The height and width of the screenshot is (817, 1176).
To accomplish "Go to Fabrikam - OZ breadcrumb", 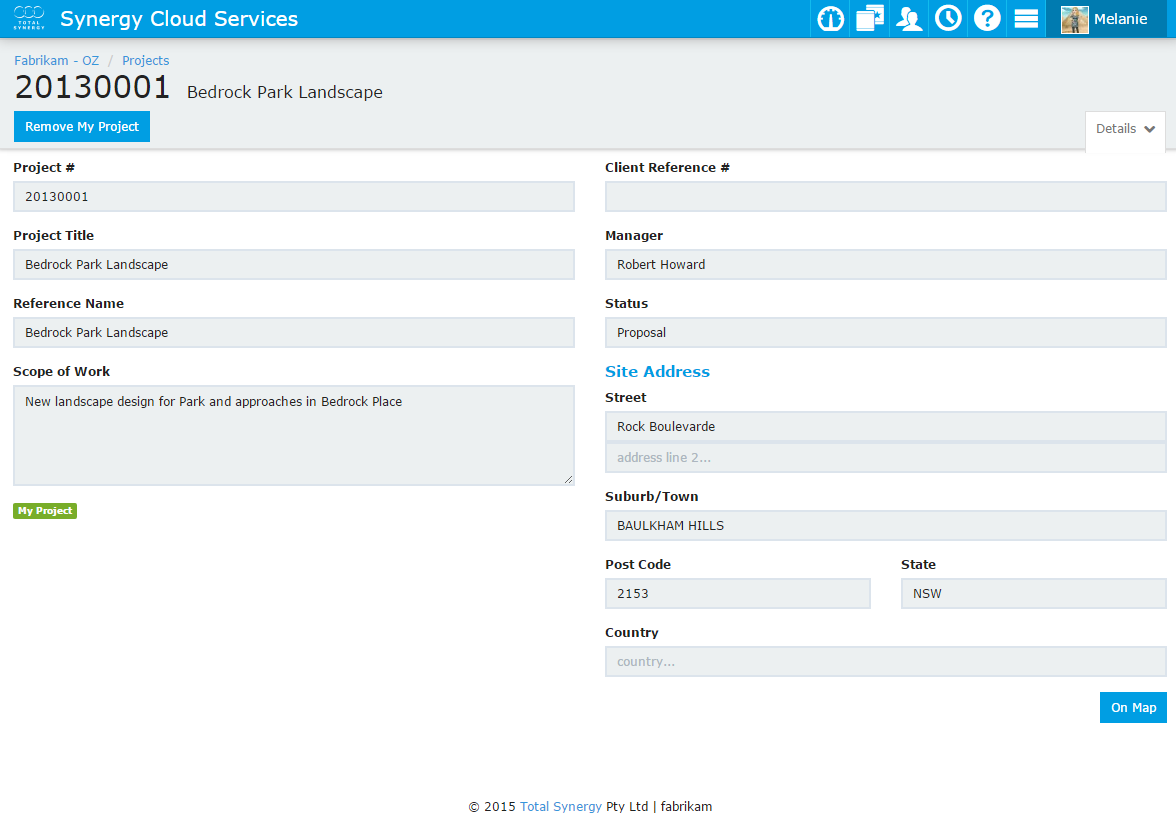I will point(56,61).
